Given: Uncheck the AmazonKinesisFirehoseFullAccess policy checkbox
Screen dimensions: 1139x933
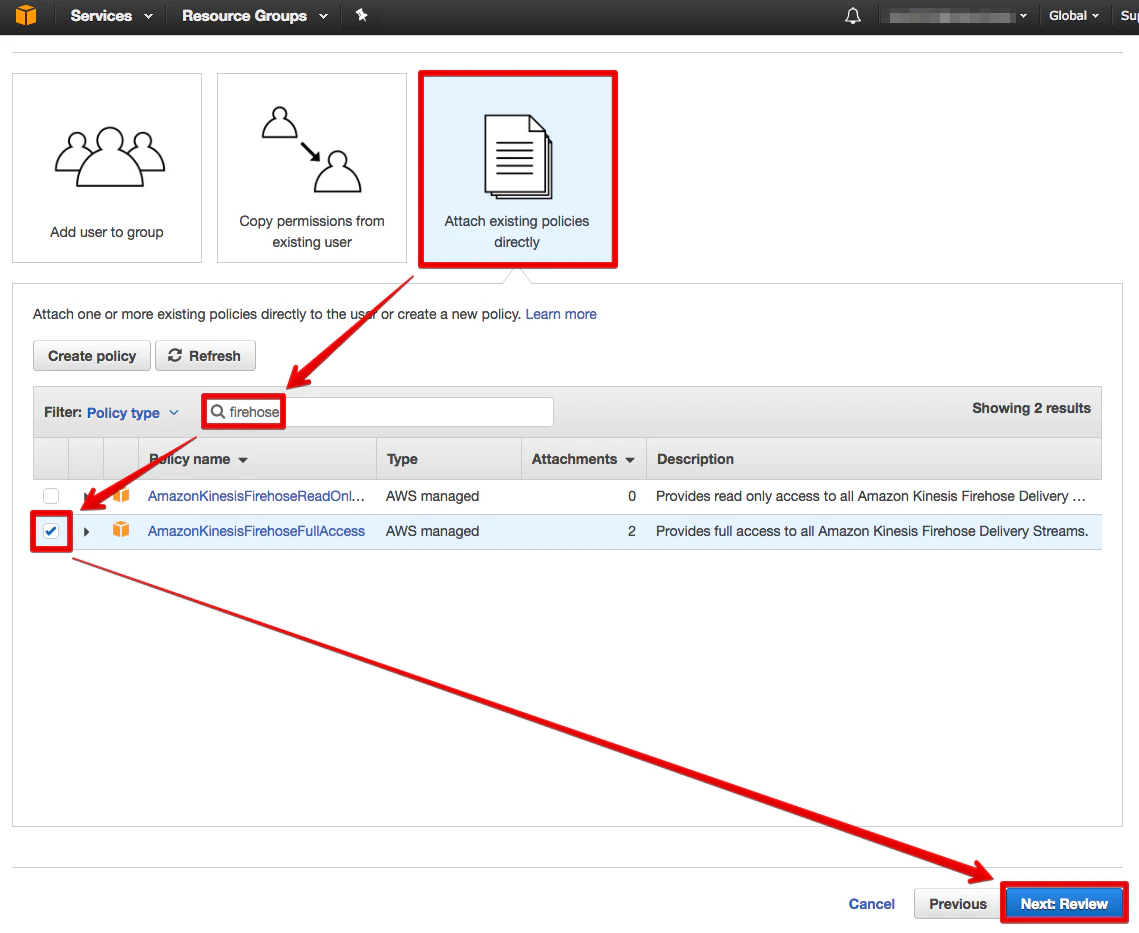Looking at the screenshot, I should pyautogui.click(x=51, y=531).
